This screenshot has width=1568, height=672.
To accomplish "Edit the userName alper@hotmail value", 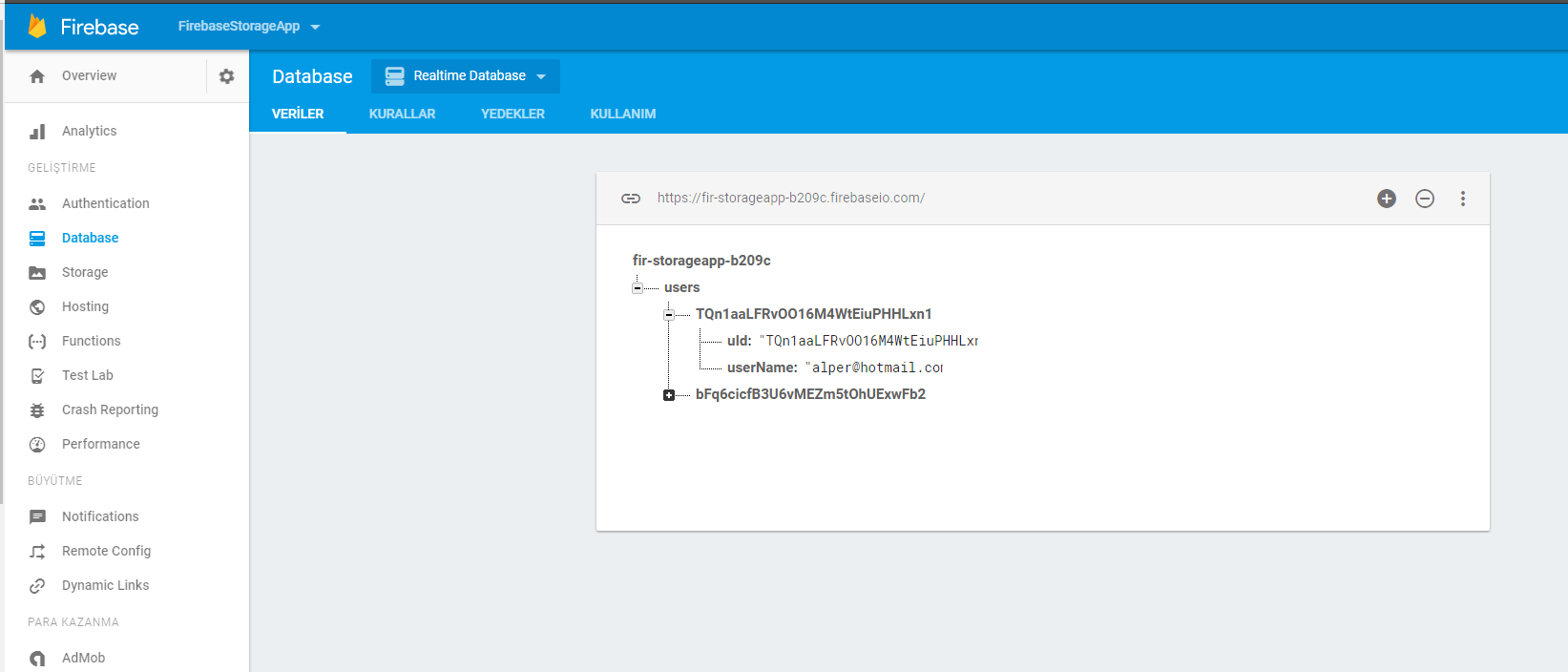I will coord(873,367).
